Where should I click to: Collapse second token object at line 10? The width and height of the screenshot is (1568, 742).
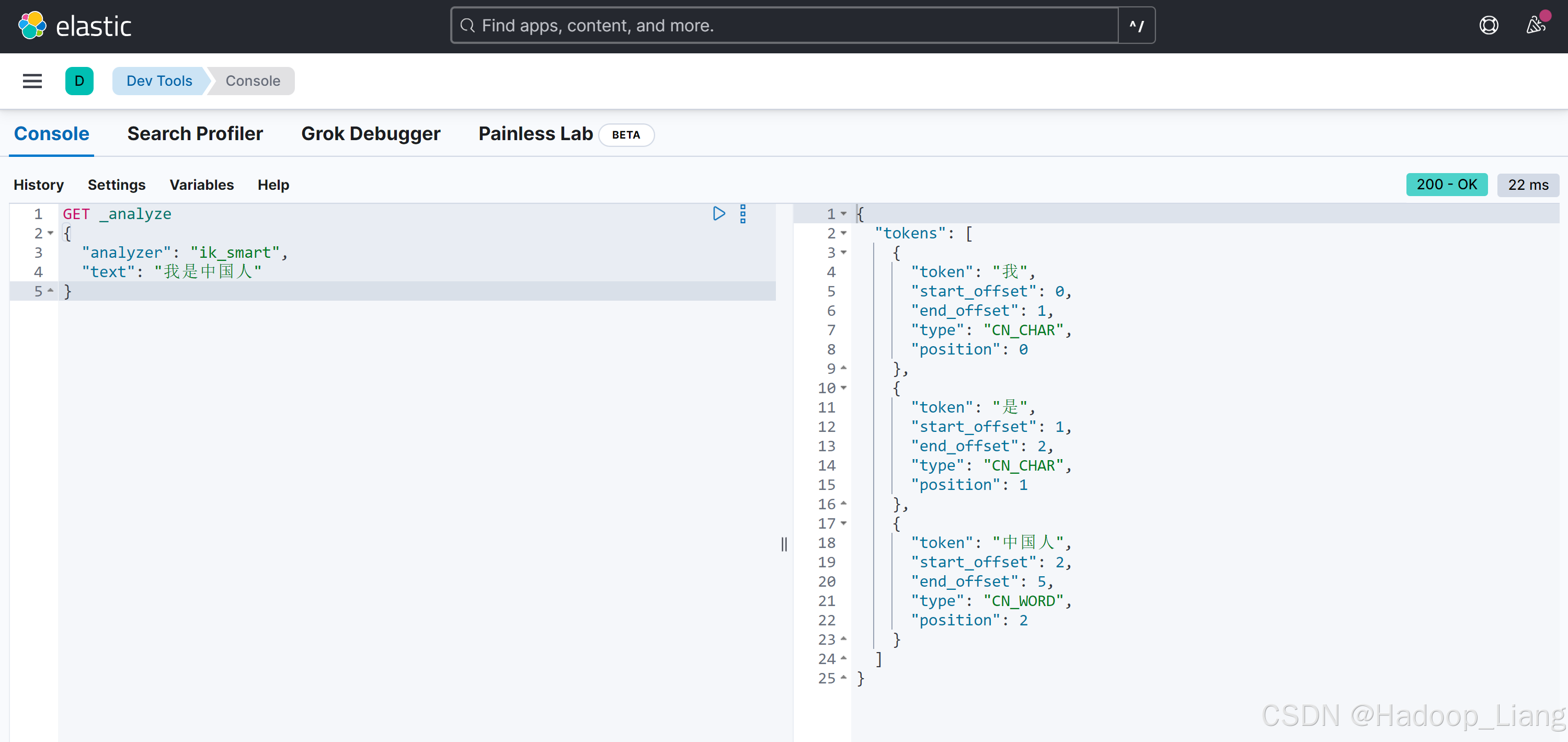(844, 388)
